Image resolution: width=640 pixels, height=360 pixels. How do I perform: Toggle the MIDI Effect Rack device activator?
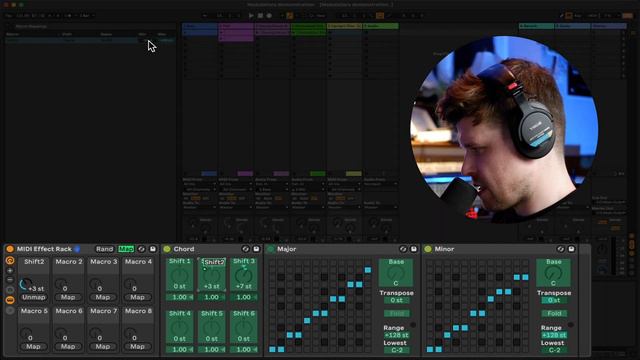point(10,249)
